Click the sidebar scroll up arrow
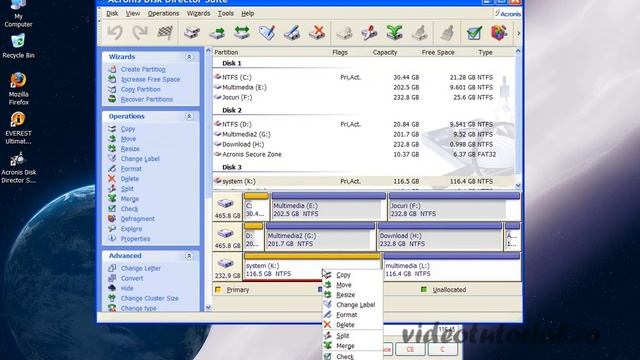The image size is (640, 360). pos(208,51)
